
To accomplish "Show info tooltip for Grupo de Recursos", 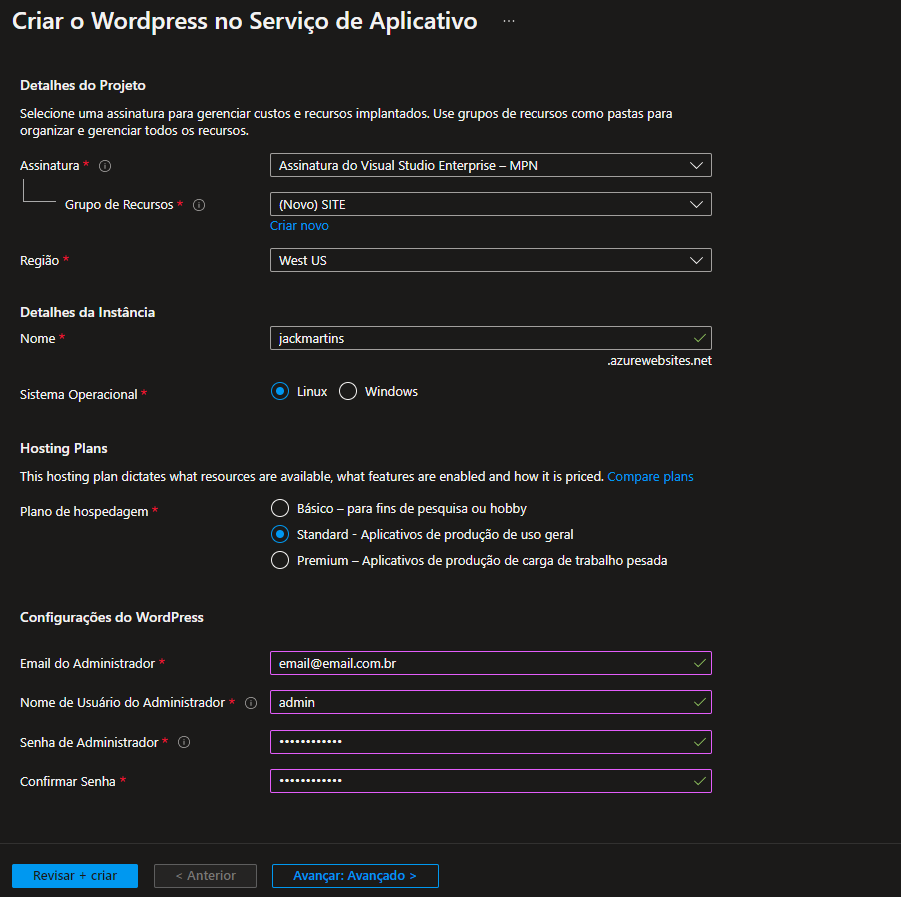I will 199,205.
